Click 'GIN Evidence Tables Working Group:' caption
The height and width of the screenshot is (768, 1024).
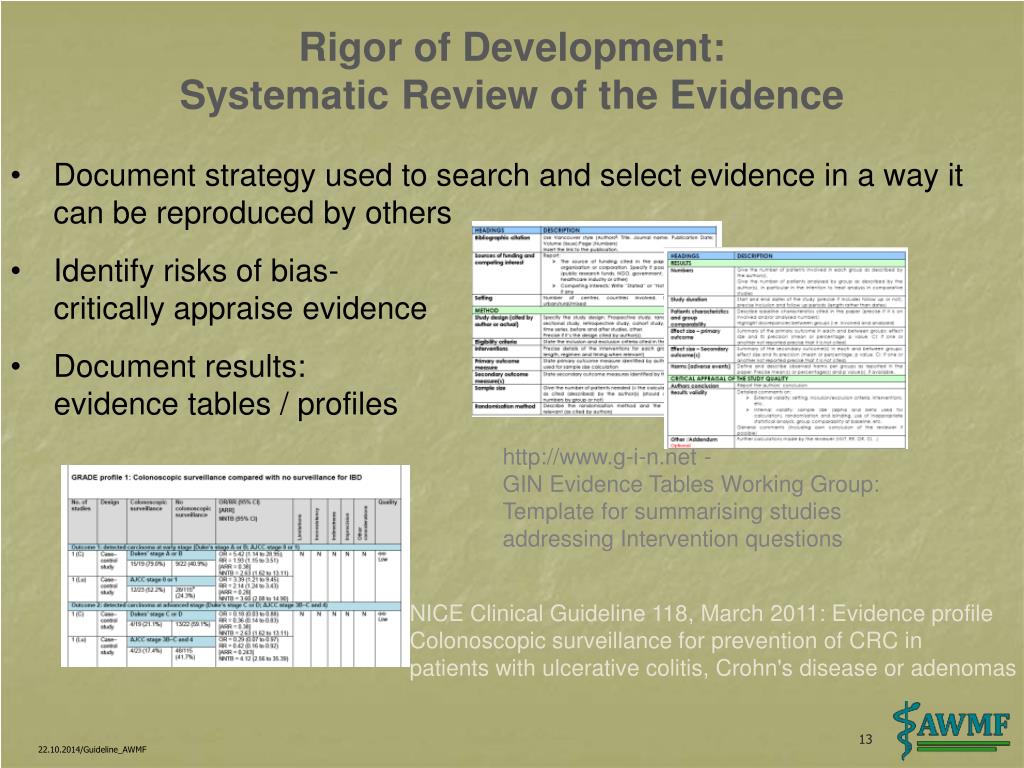(691, 485)
